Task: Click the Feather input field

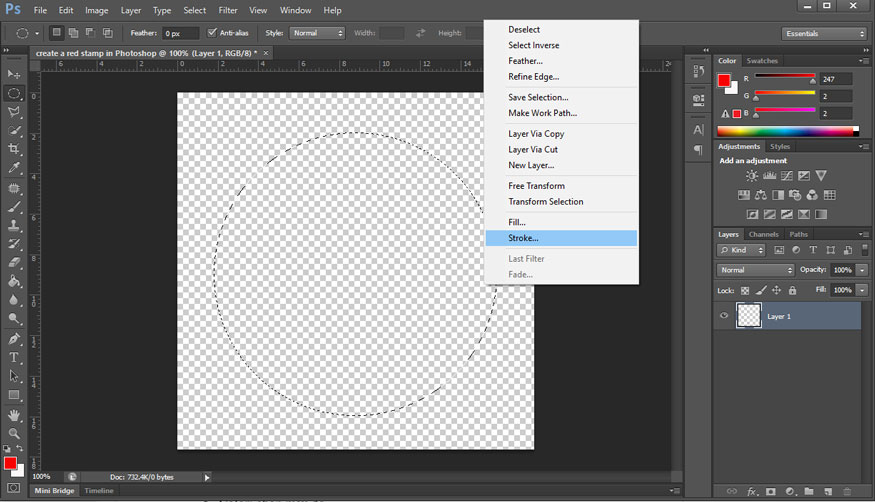Action: 181,33
